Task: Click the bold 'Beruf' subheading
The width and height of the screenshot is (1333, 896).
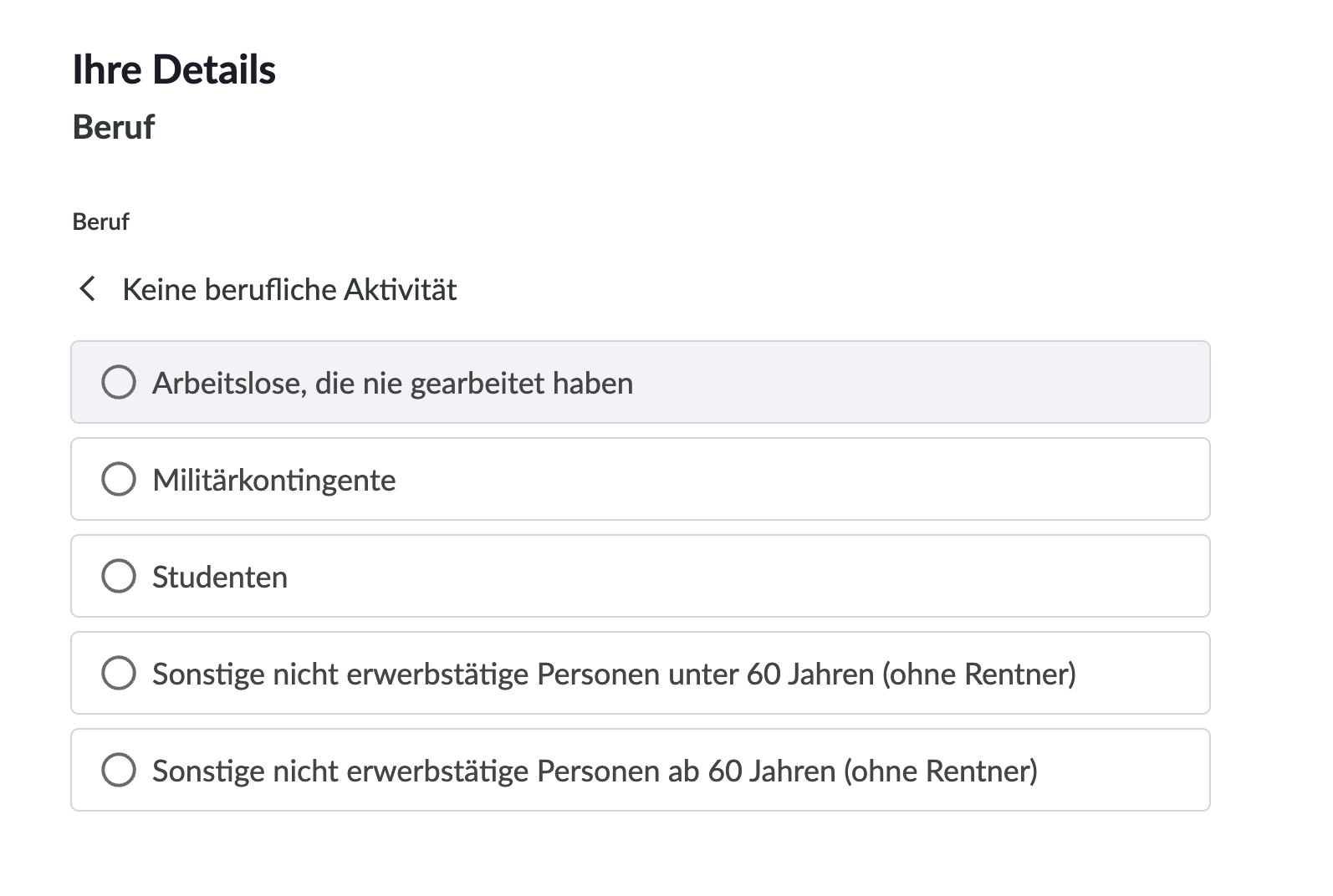Action: [114, 127]
